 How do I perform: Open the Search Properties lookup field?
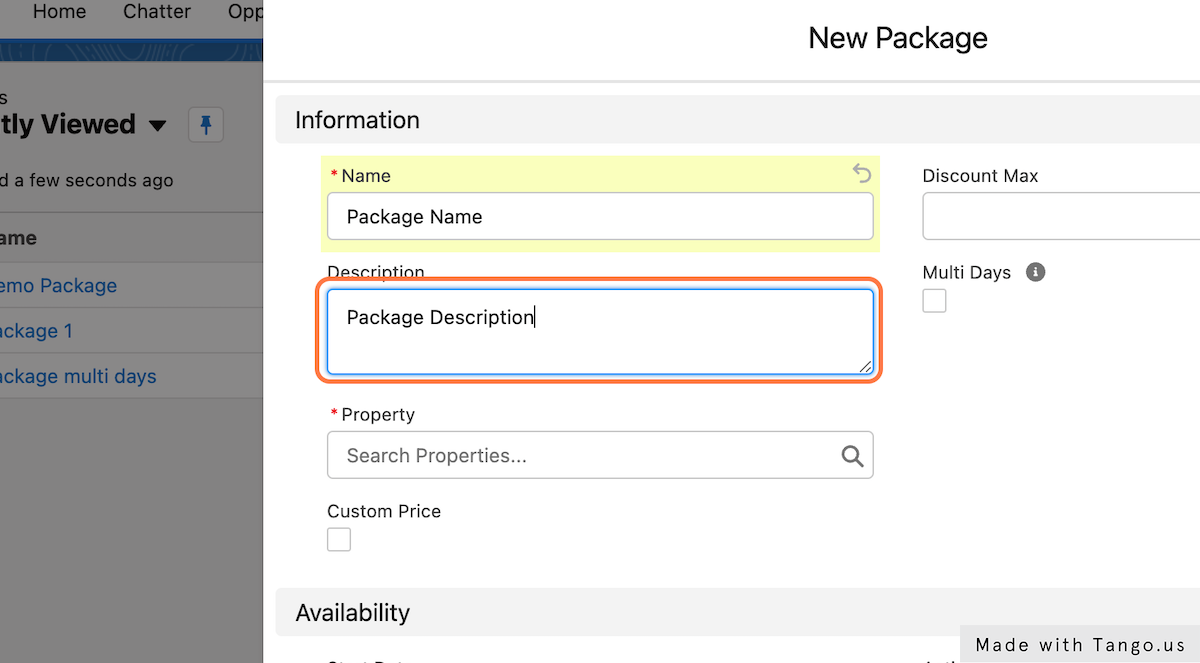coord(585,456)
